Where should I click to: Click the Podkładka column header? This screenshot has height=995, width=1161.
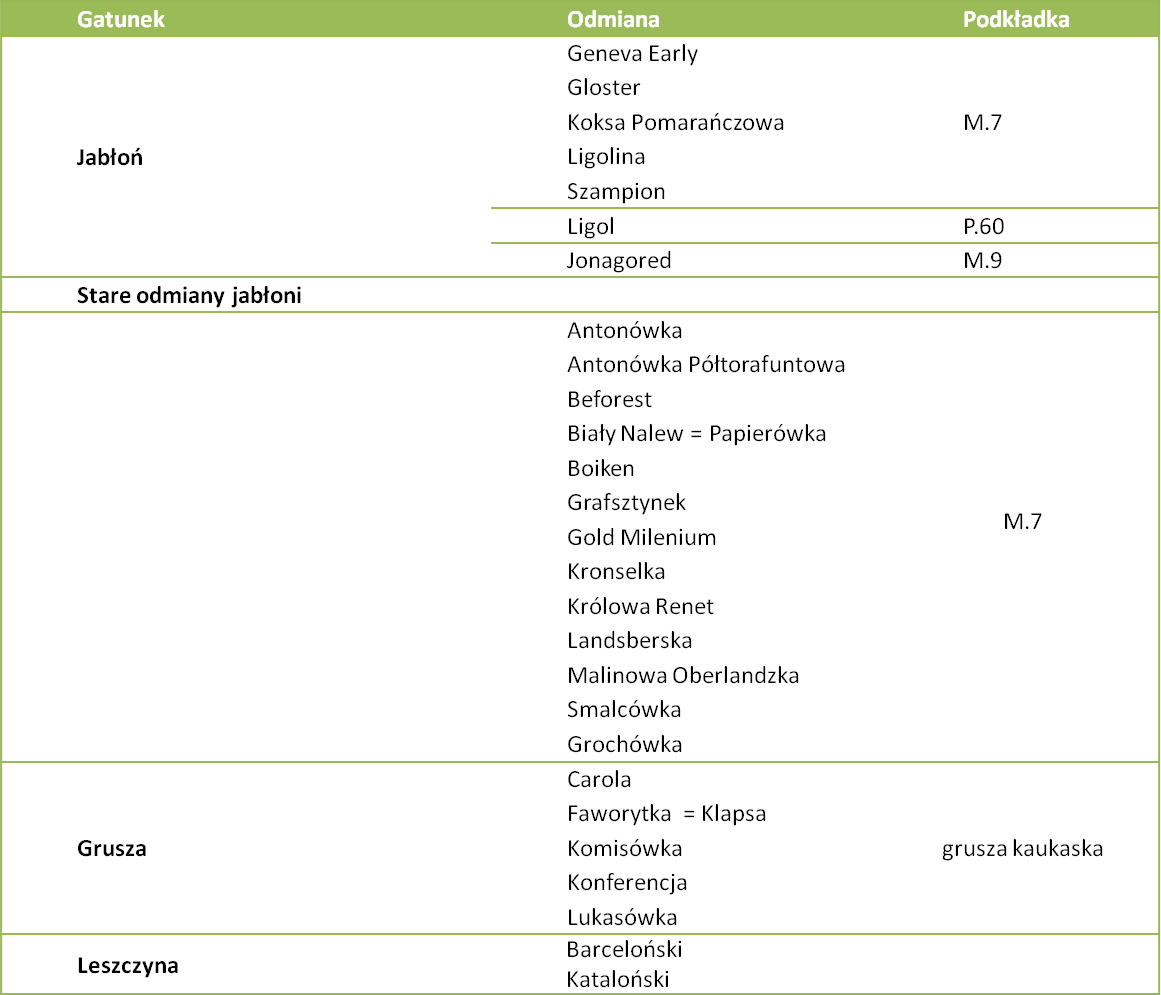[x=1016, y=19]
